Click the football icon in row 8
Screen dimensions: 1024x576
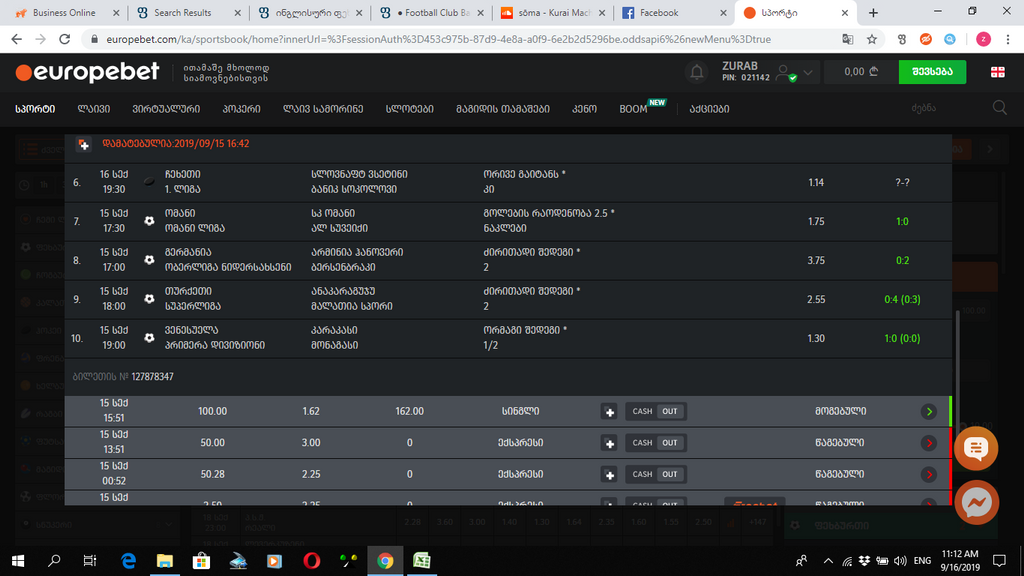(150, 260)
